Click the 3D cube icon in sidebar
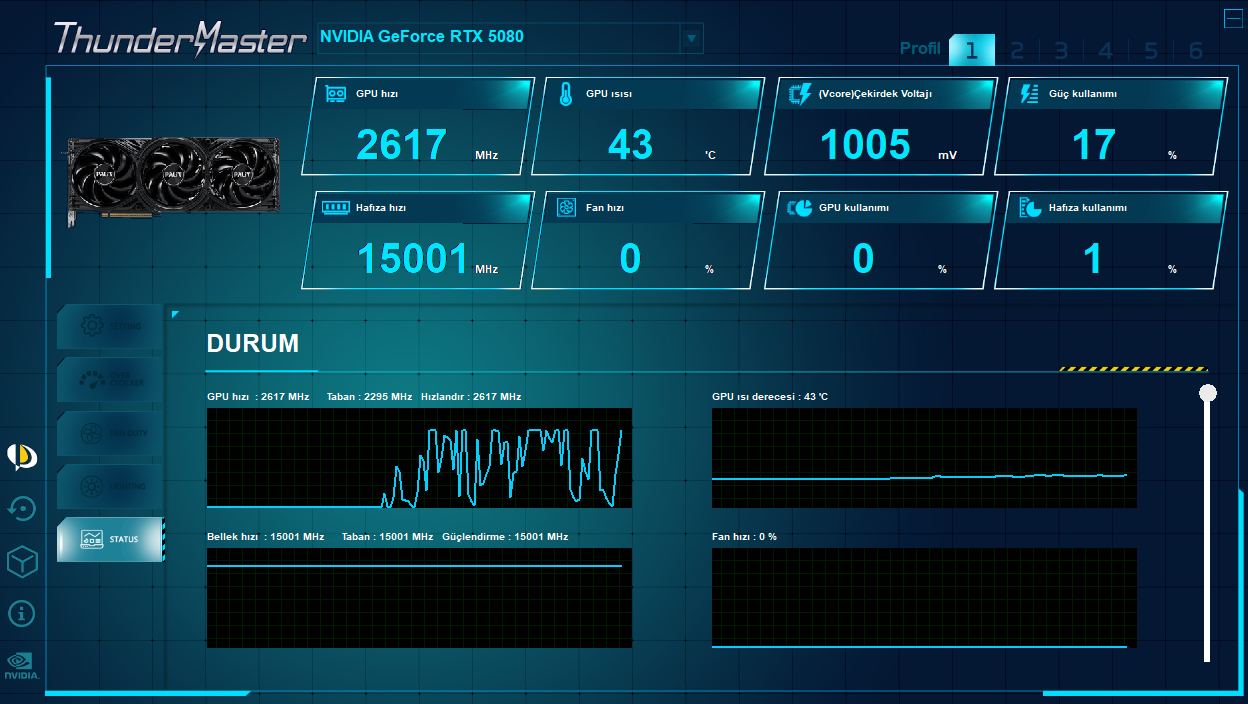The width and height of the screenshot is (1248, 704). 22,562
